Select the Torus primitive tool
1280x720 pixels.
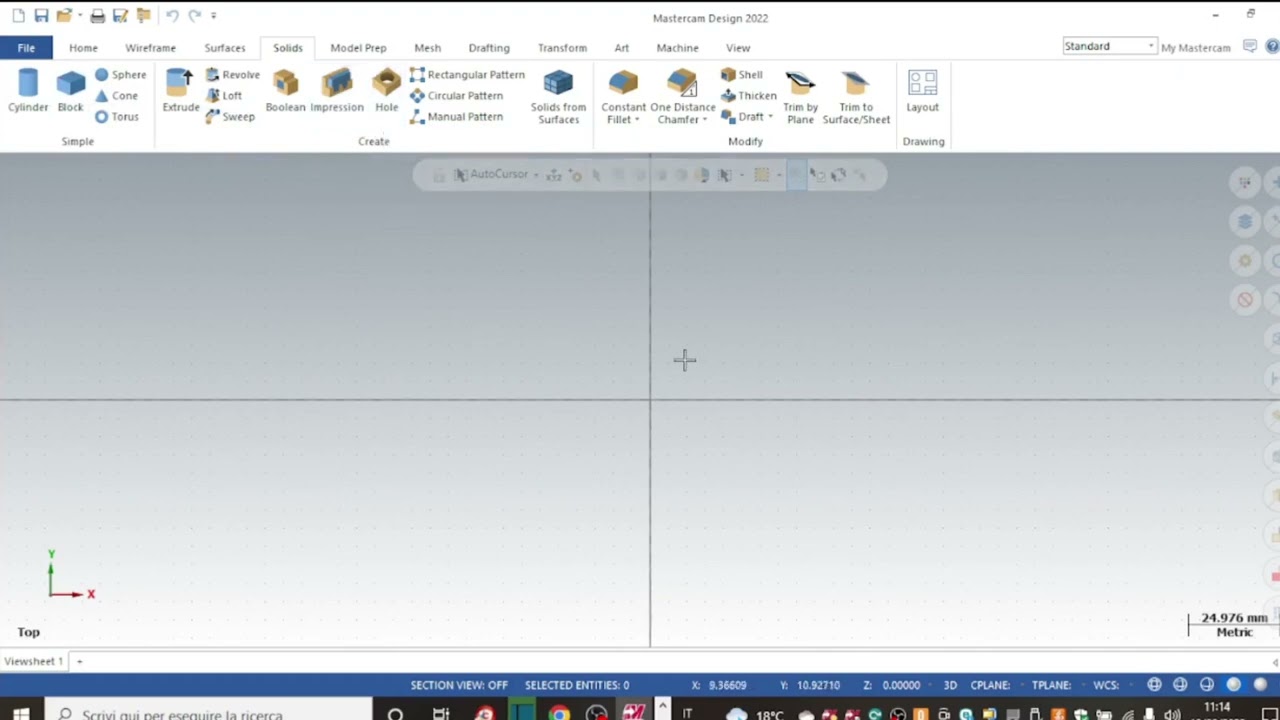click(x=117, y=117)
